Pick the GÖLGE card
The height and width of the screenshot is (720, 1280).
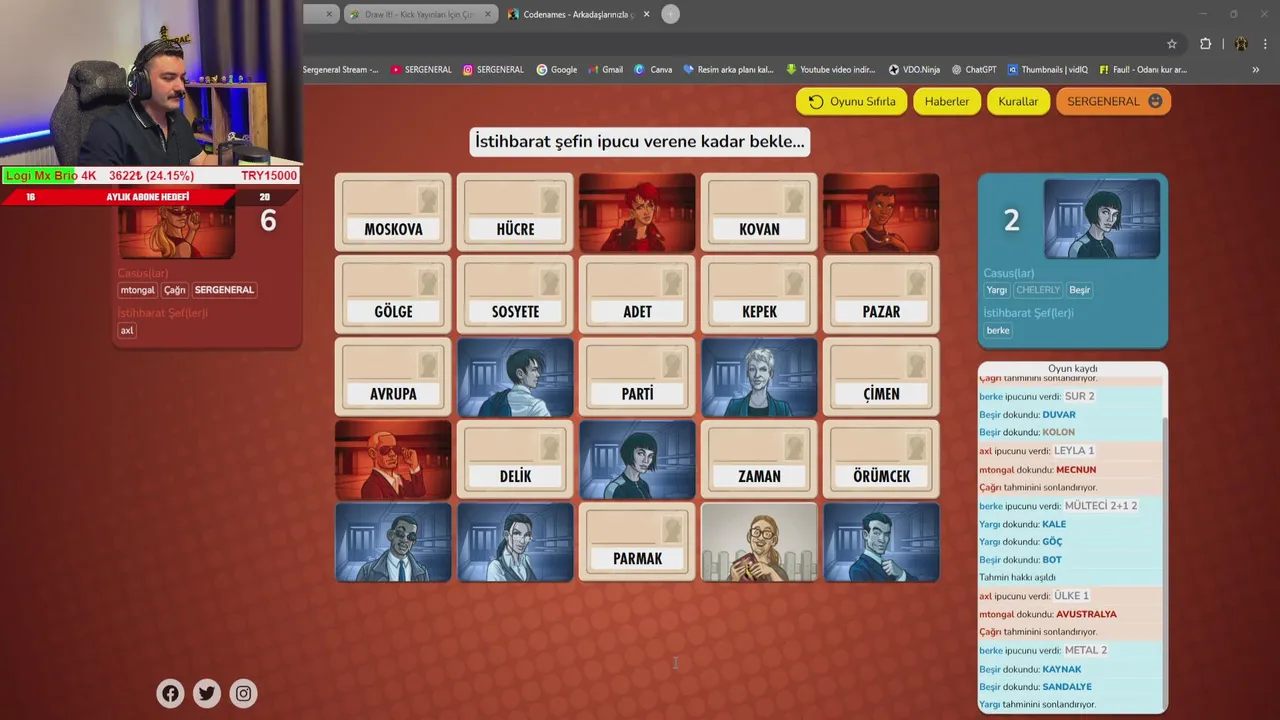[x=393, y=294]
